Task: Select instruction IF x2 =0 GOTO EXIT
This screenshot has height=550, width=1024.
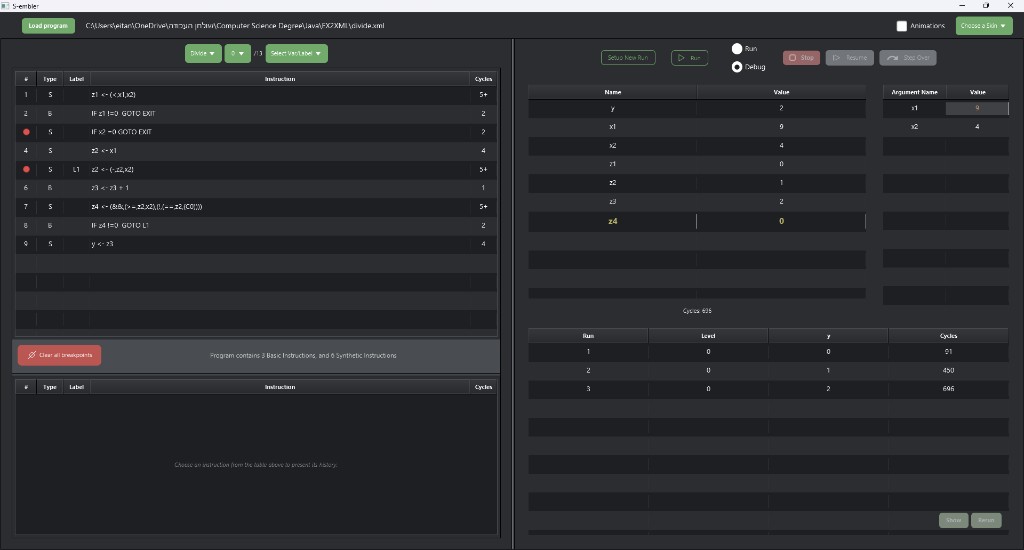Action: (256, 132)
